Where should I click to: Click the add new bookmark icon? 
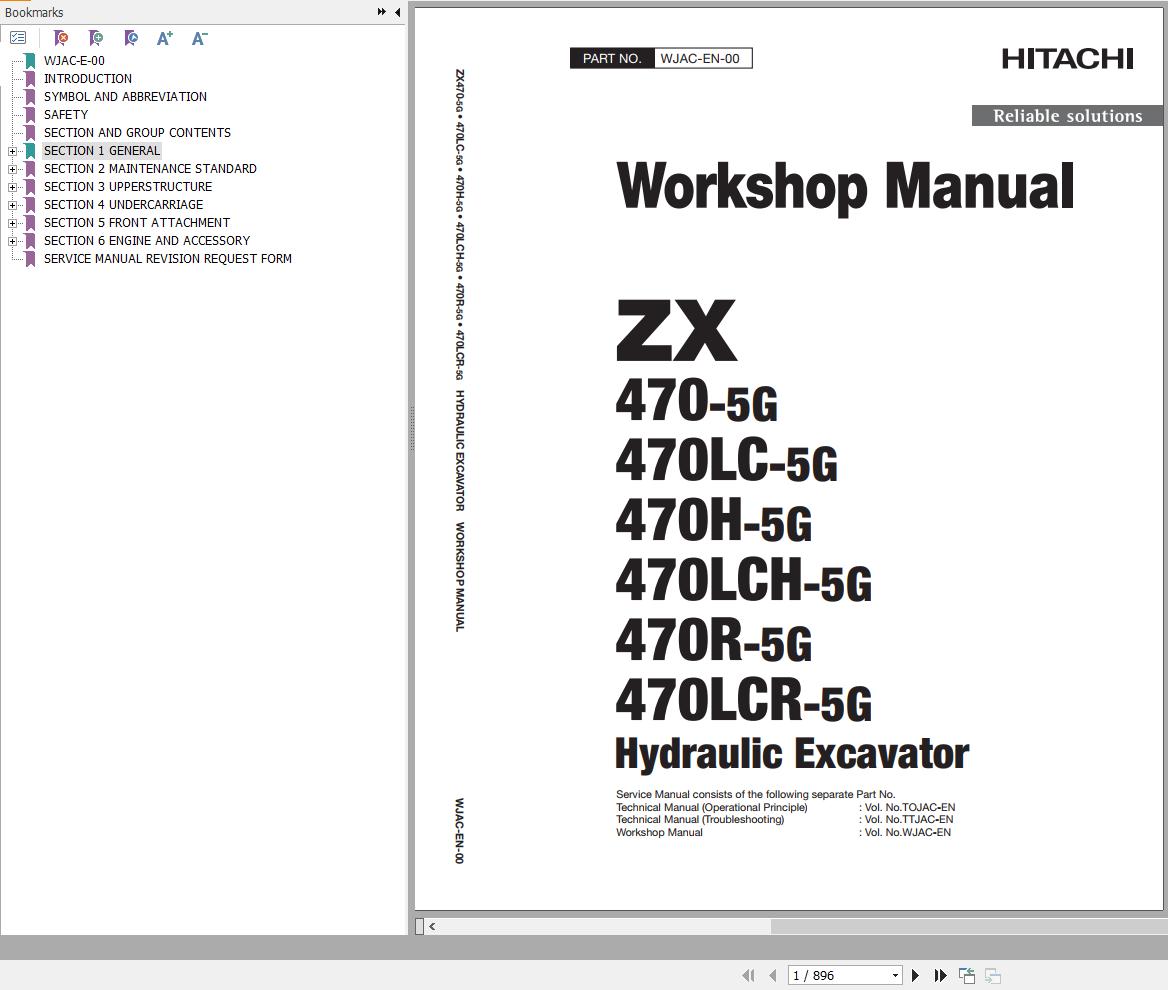pyautogui.click(x=95, y=38)
